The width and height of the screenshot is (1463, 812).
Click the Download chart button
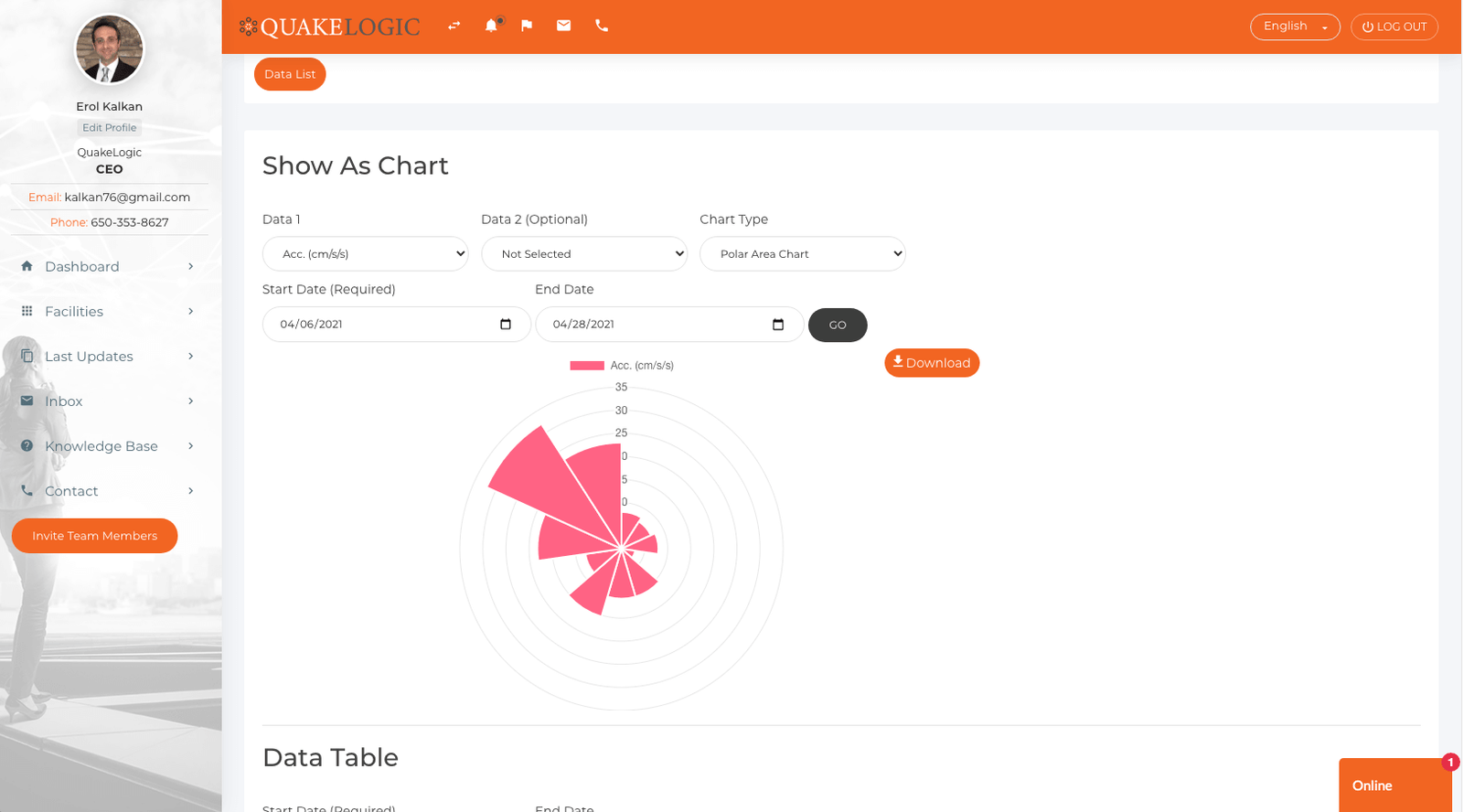(932, 363)
